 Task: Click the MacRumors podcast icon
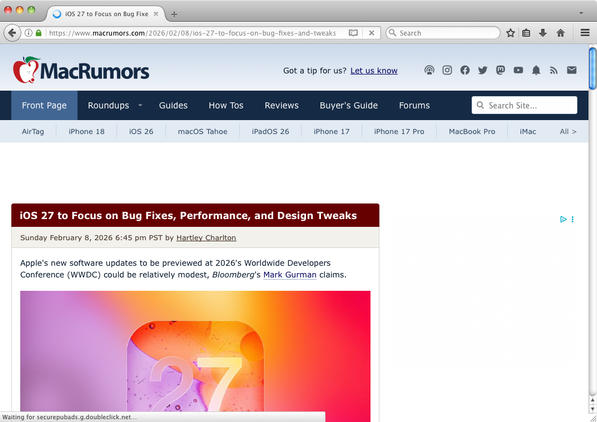tap(429, 70)
